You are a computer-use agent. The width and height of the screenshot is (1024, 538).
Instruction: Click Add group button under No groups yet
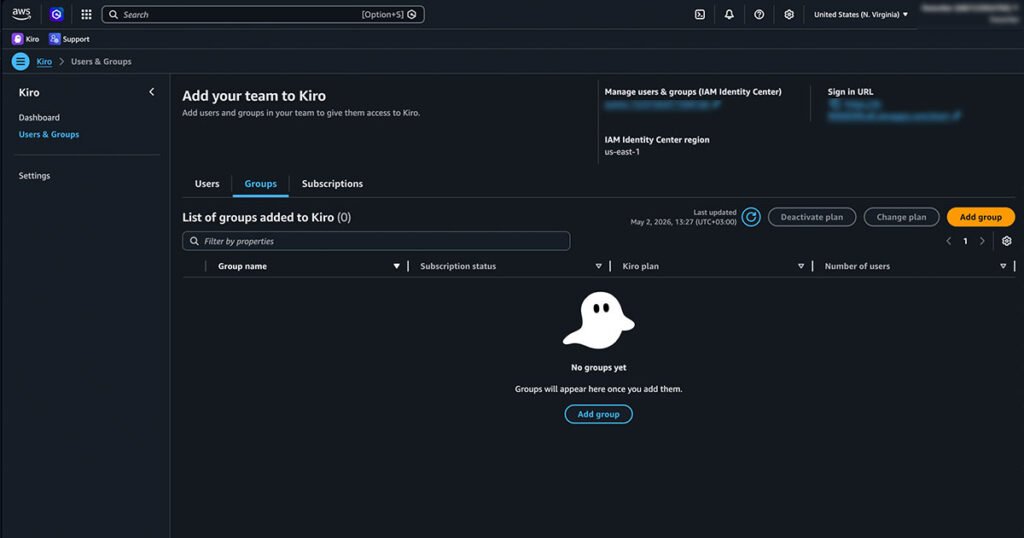coord(598,414)
